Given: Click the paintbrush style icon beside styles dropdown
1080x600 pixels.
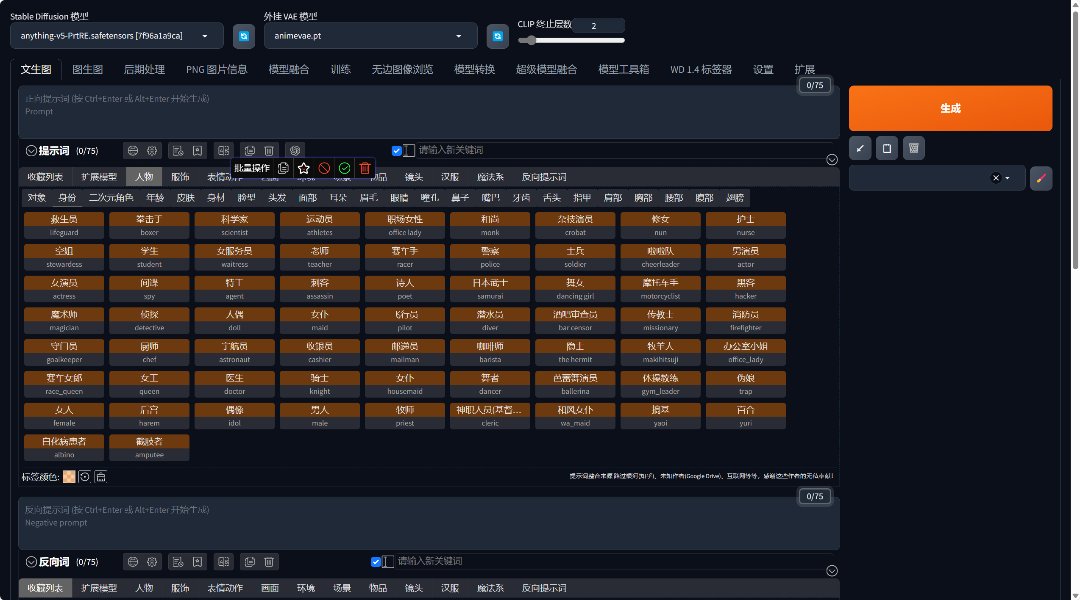Looking at the screenshot, I should click(x=1041, y=178).
